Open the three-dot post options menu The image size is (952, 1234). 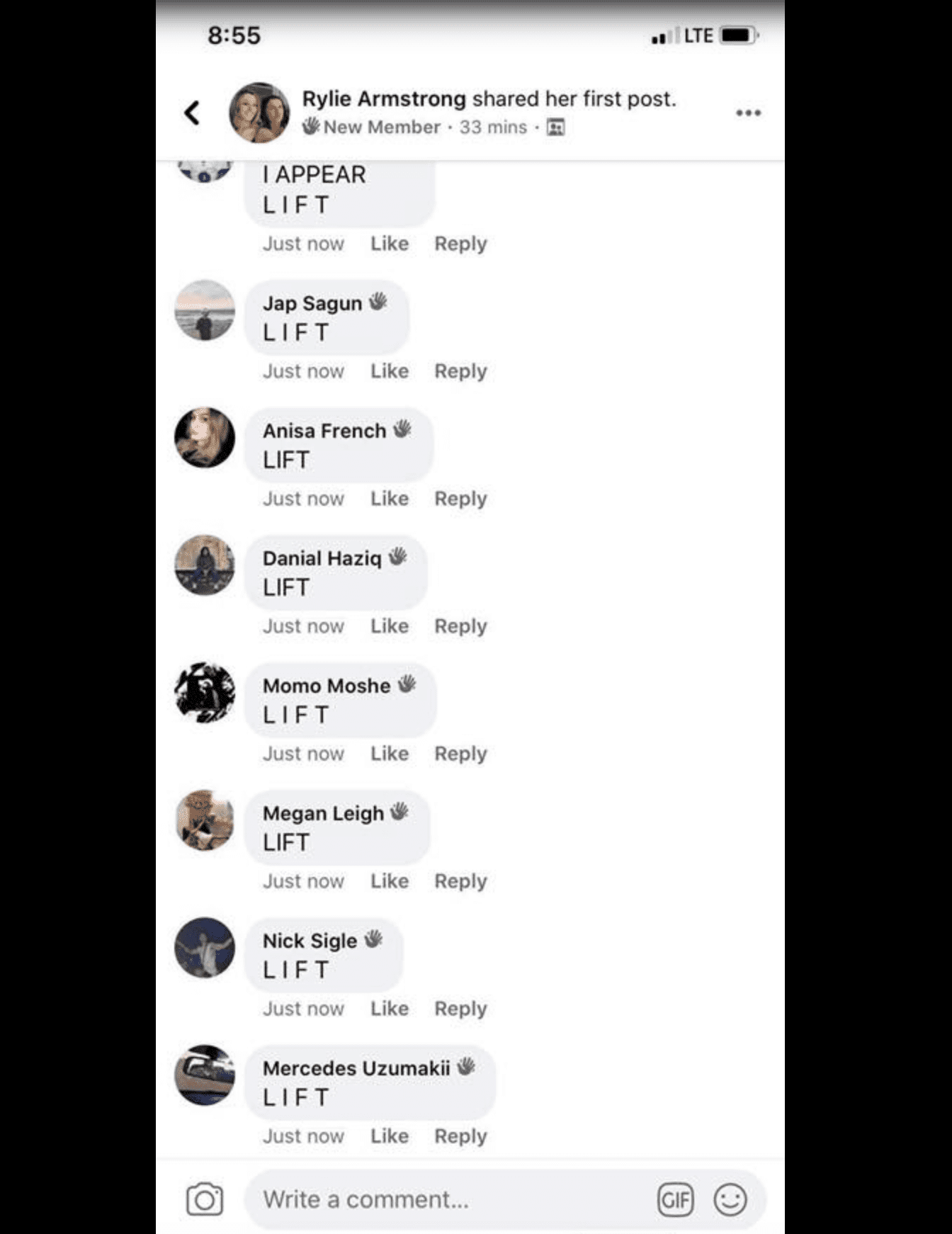coord(748,113)
